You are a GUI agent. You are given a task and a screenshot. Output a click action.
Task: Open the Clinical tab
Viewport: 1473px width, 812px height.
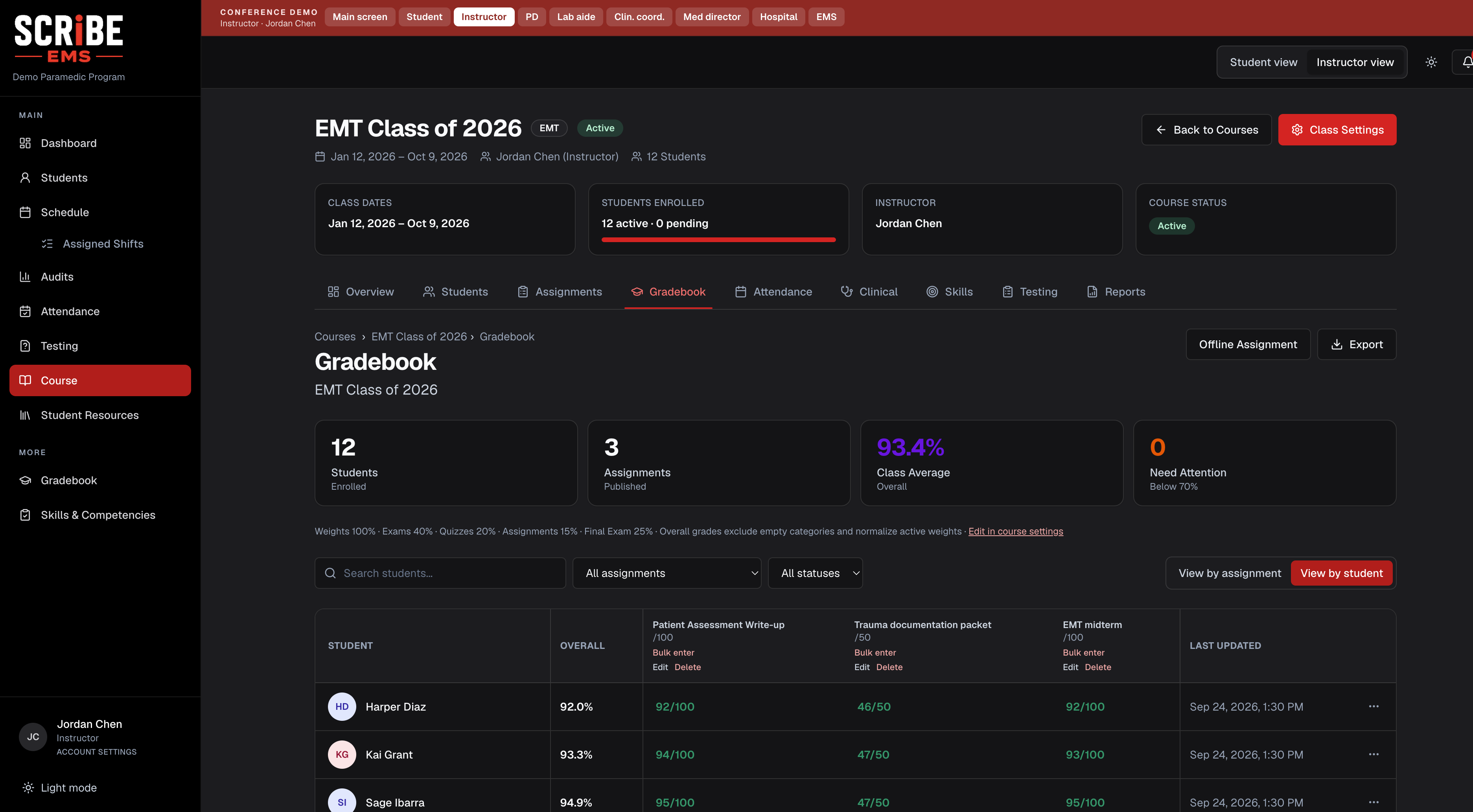click(x=869, y=292)
